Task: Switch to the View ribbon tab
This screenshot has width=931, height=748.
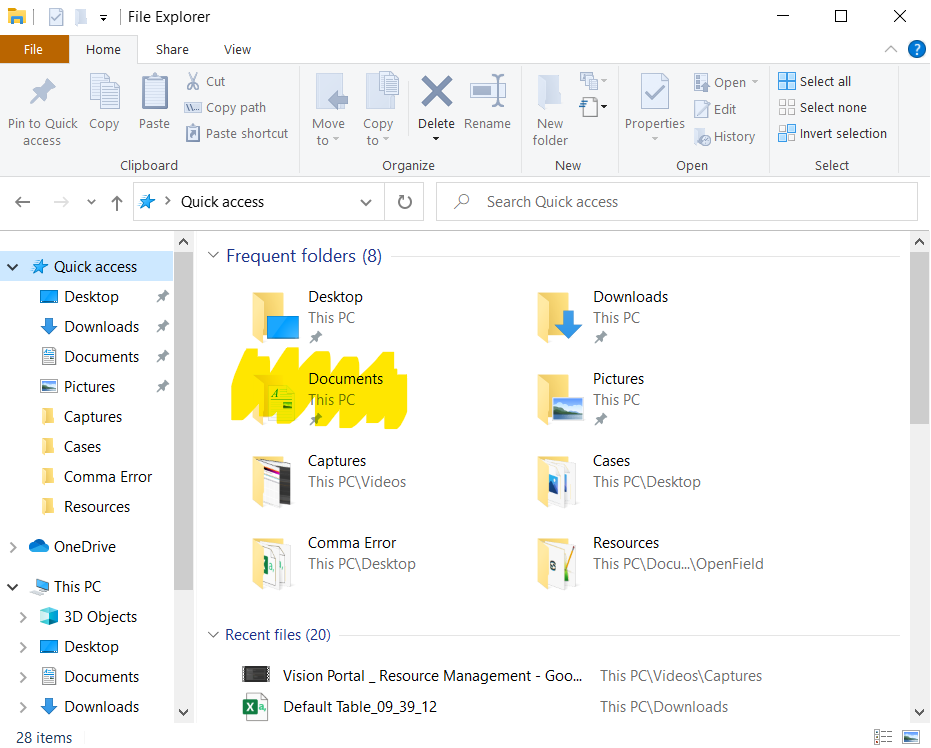Action: coord(238,49)
